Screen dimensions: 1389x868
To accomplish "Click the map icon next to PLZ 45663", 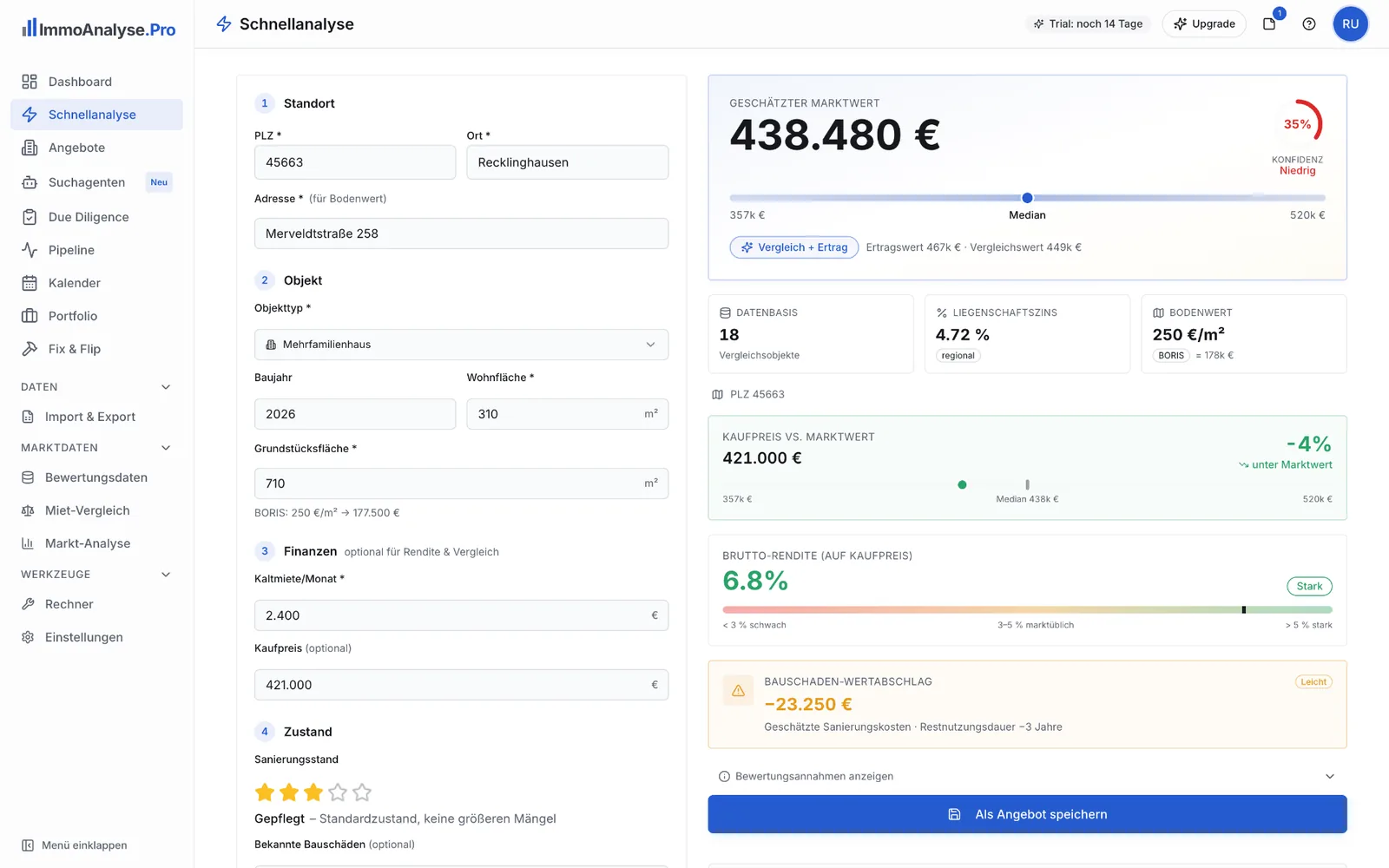I will pyautogui.click(x=717, y=394).
